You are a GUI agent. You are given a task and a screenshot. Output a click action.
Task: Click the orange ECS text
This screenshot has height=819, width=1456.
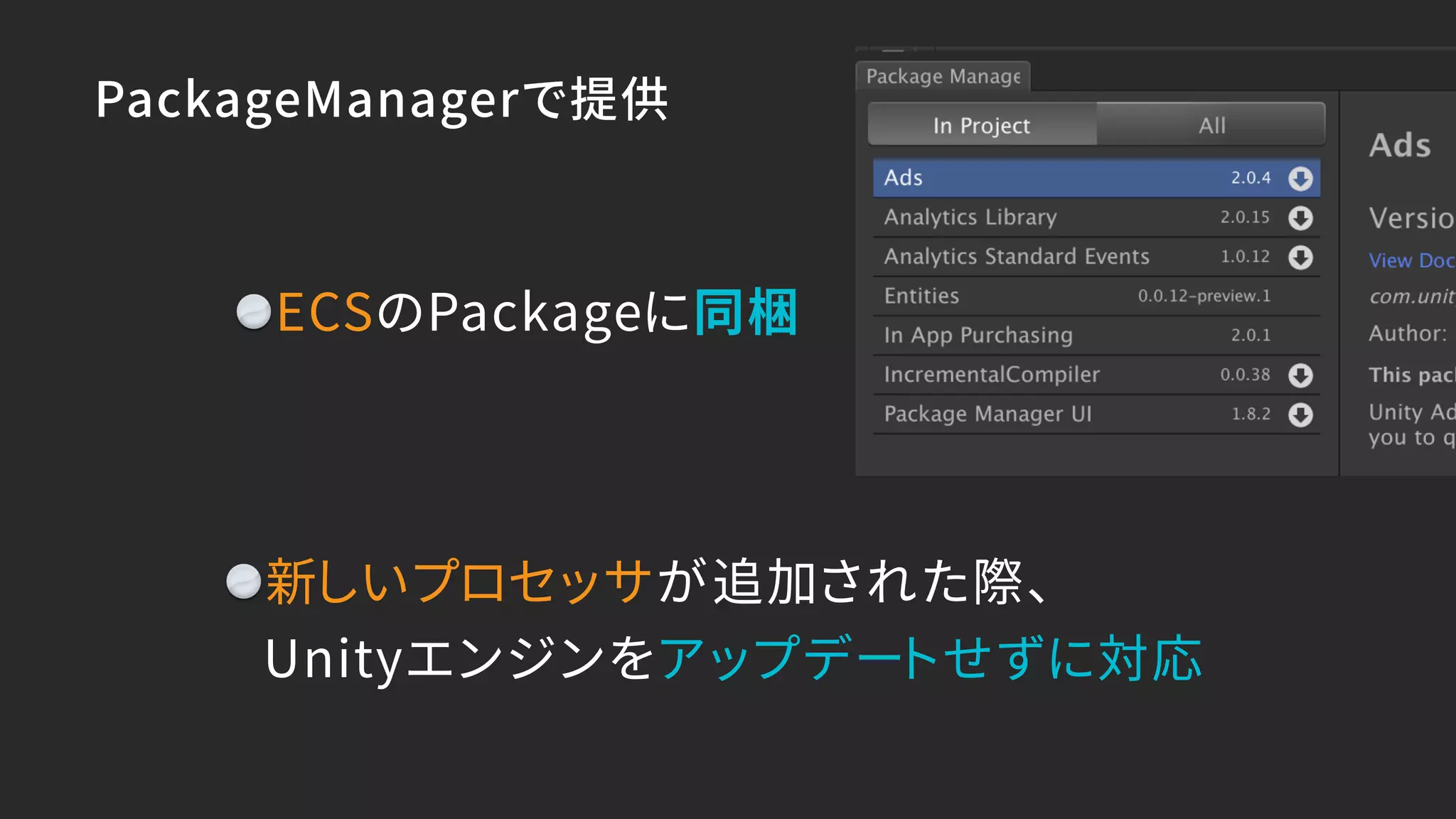[x=325, y=312]
